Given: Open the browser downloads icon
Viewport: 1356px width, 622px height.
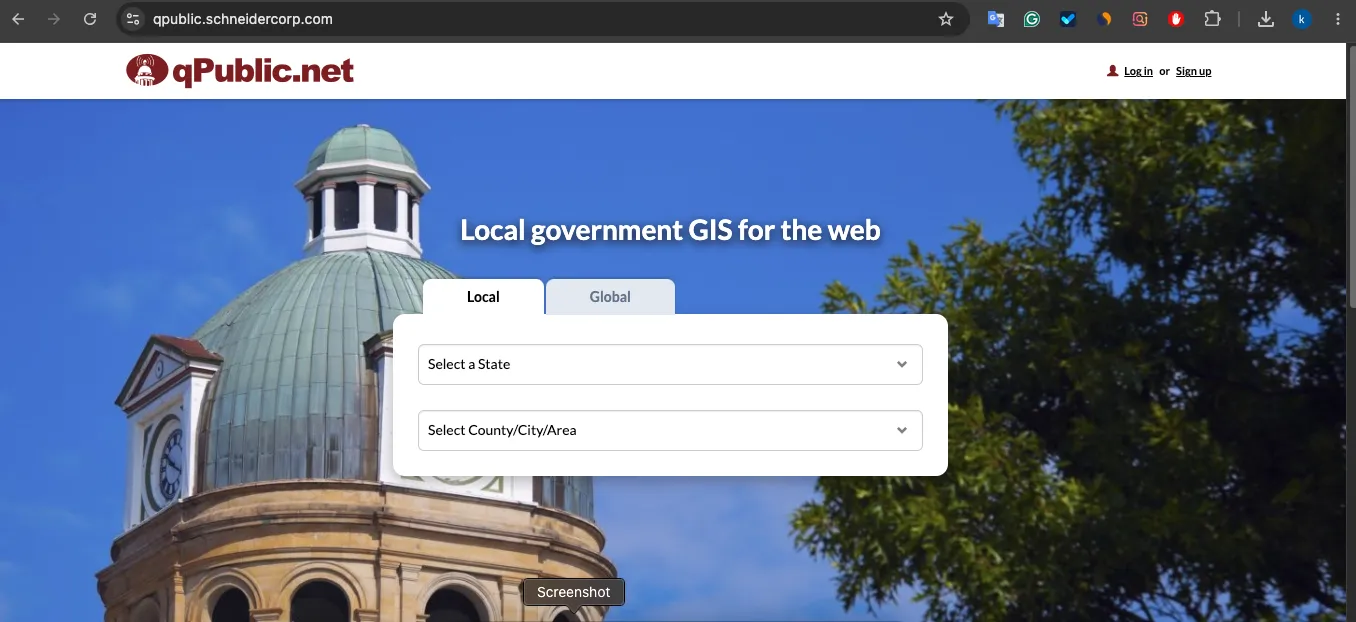Looking at the screenshot, I should pos(1266,19).
